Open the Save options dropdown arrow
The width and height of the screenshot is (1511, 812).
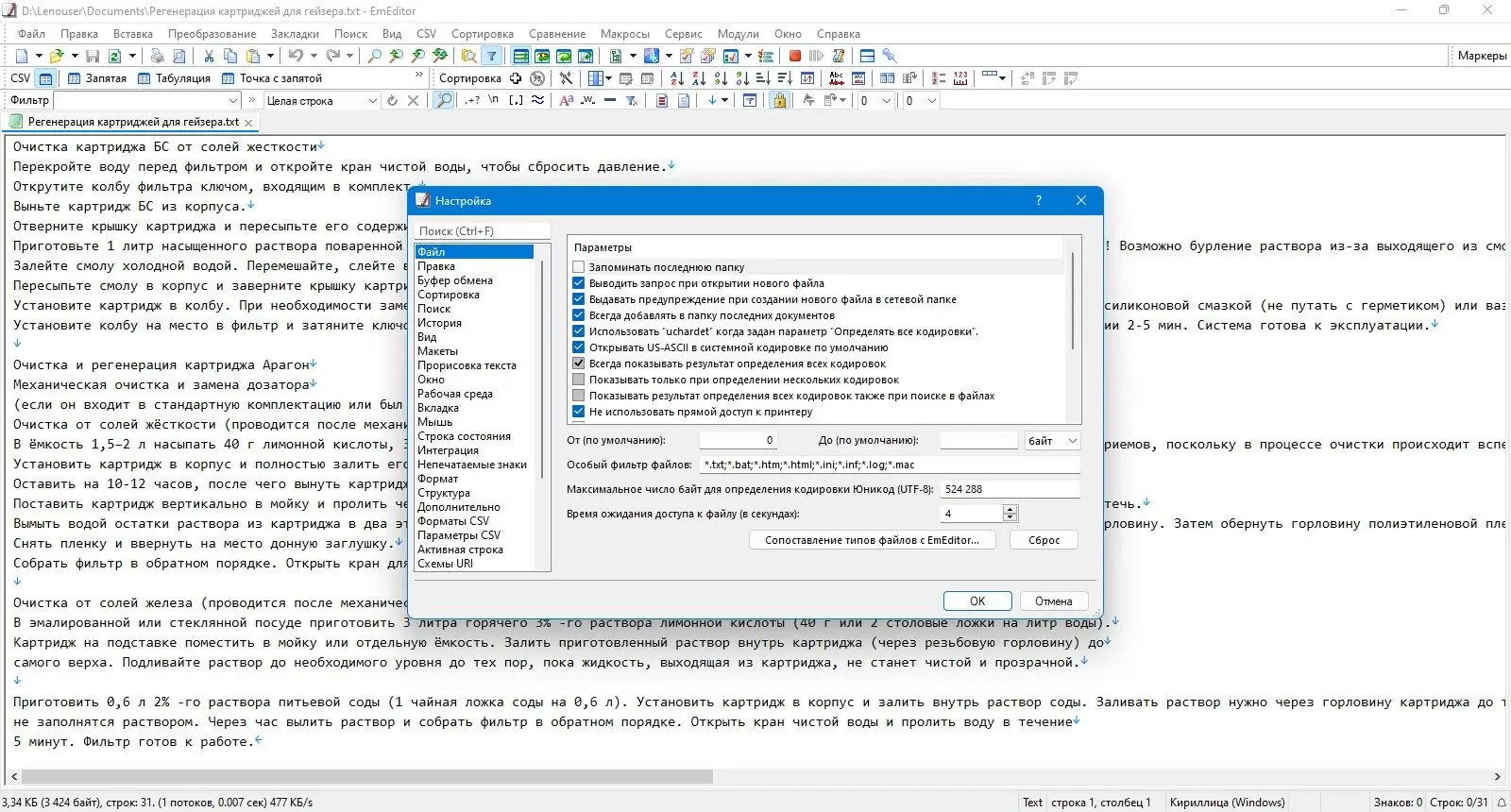click(132, 56)
